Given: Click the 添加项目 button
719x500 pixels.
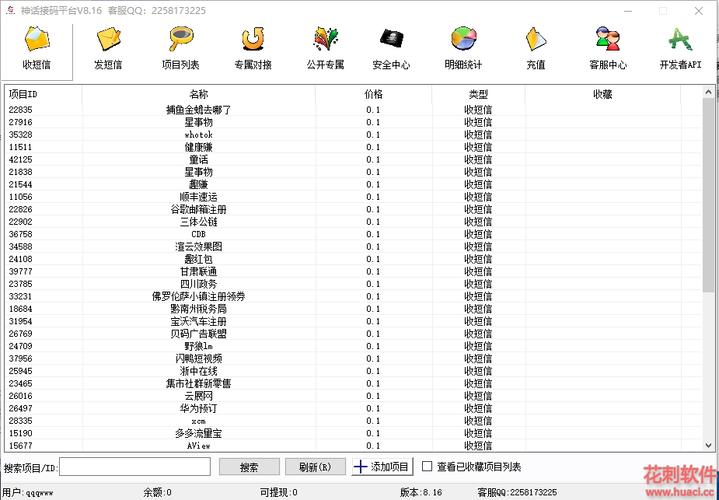Looking at the screenshot, I should click(383, 467).
